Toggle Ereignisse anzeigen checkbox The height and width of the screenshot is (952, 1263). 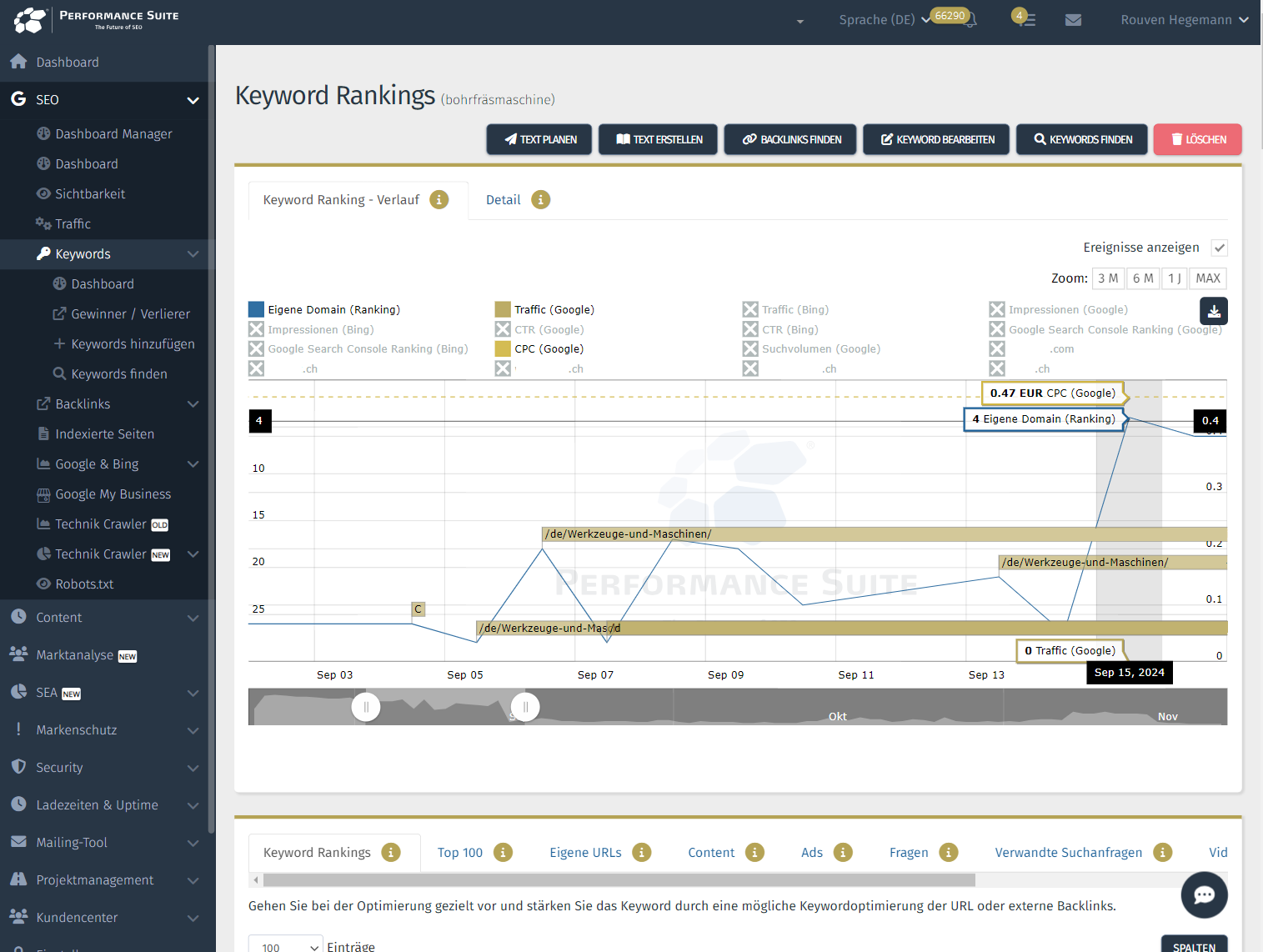[1220, 248]
